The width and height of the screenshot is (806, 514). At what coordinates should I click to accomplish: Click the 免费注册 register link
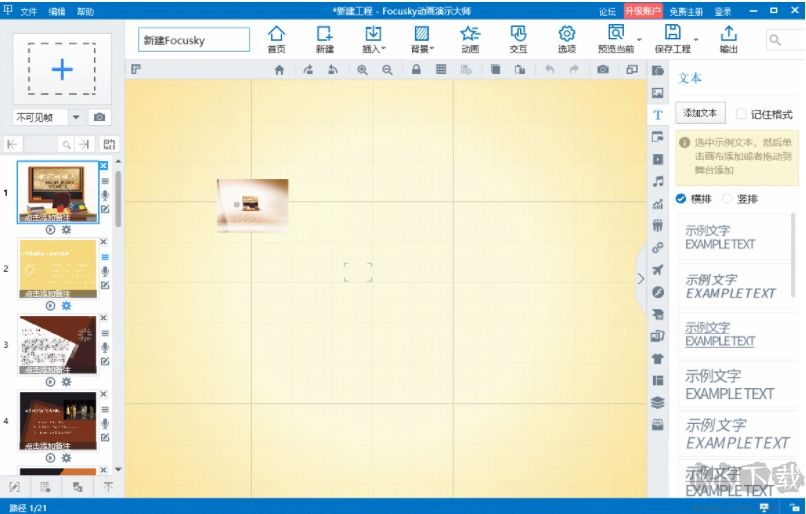pos(686,11)
